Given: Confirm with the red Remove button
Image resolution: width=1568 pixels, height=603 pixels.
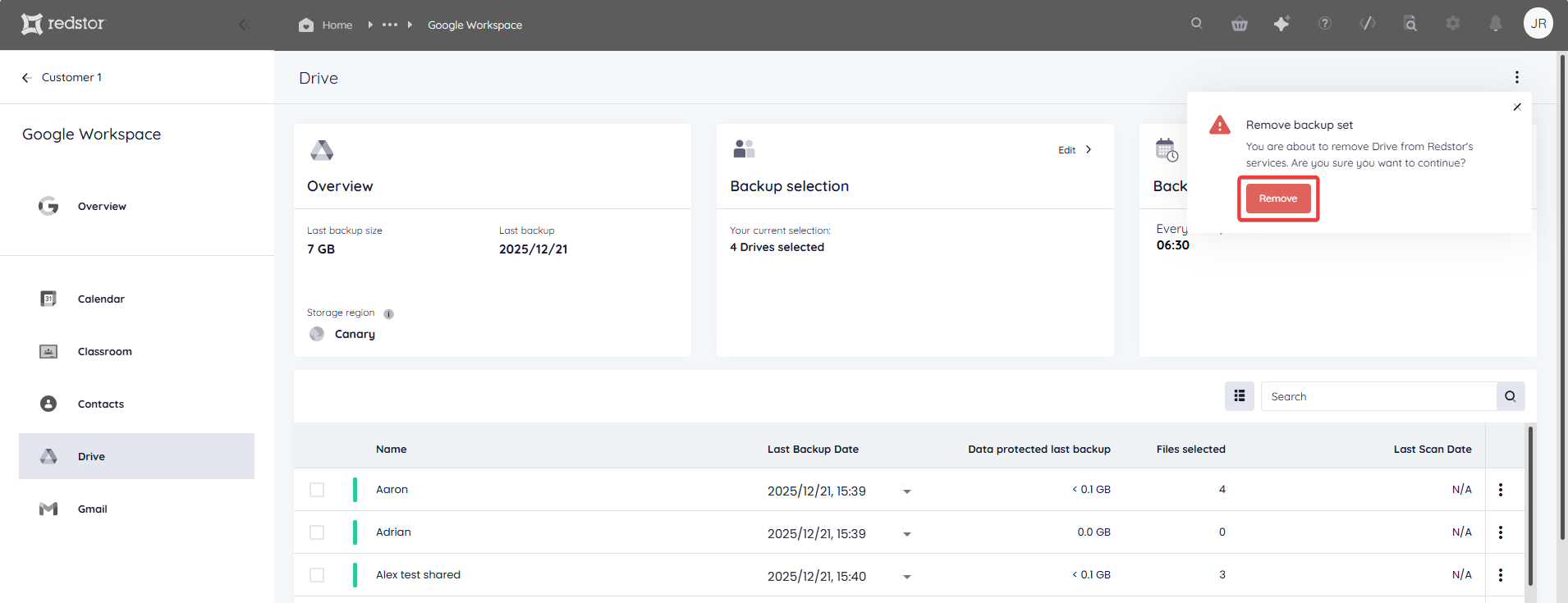Looking at the screenshot, I should point(1278,199).
